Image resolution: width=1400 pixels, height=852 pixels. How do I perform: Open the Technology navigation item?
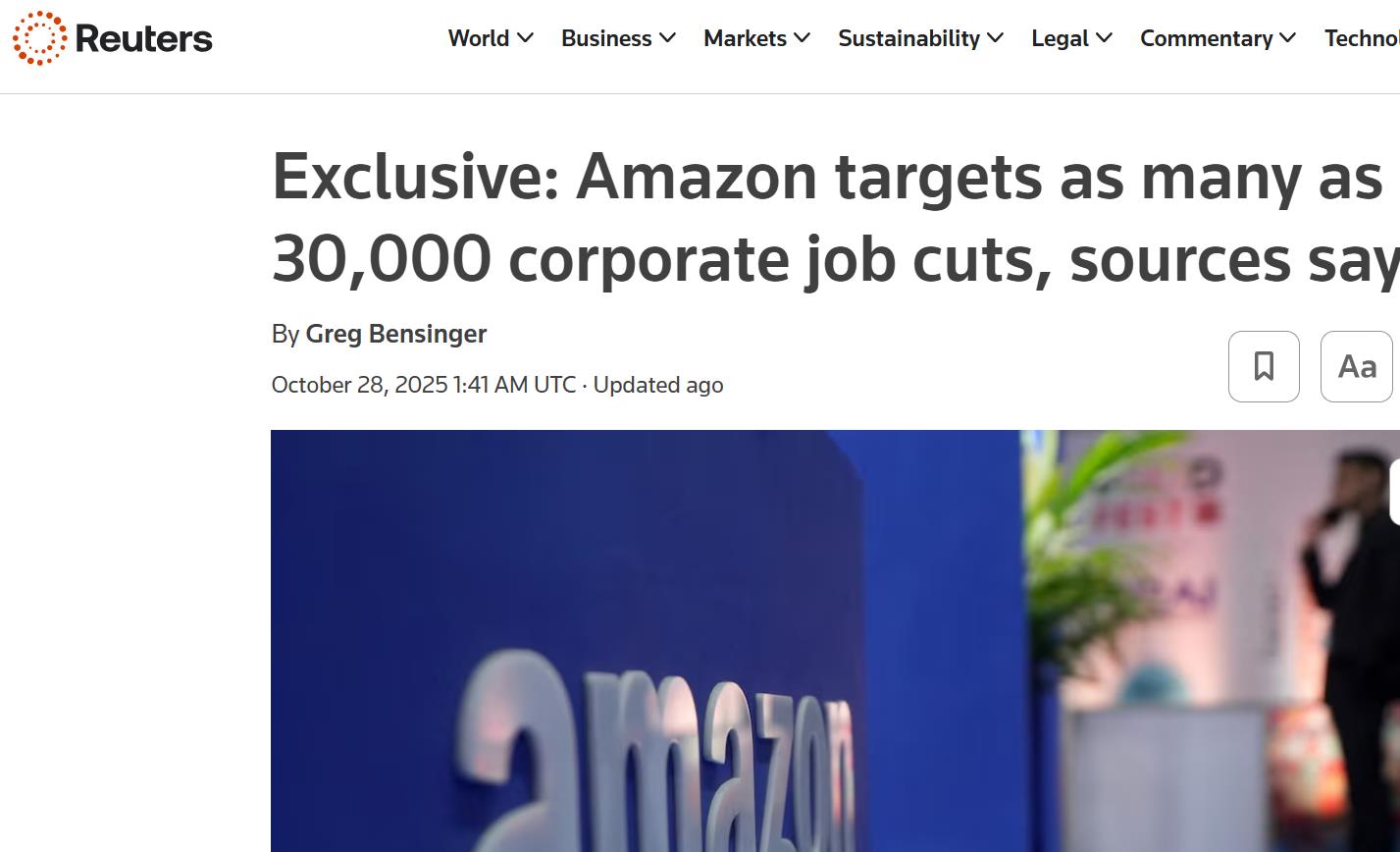(1362, 38)
